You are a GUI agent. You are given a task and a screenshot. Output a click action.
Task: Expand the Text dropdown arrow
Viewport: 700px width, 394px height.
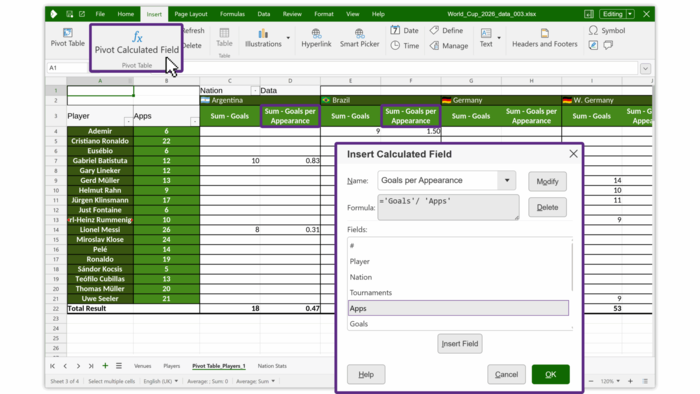499,38
